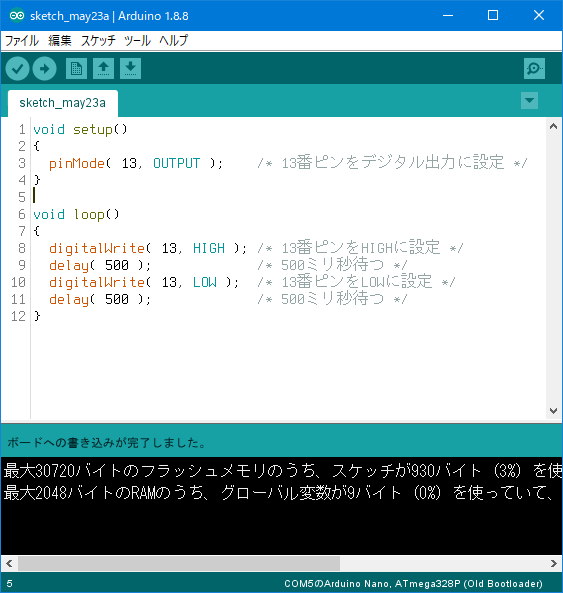Click the console scroll-right arrow
Screen dimensions: 563x593
(x=554, y=564)
